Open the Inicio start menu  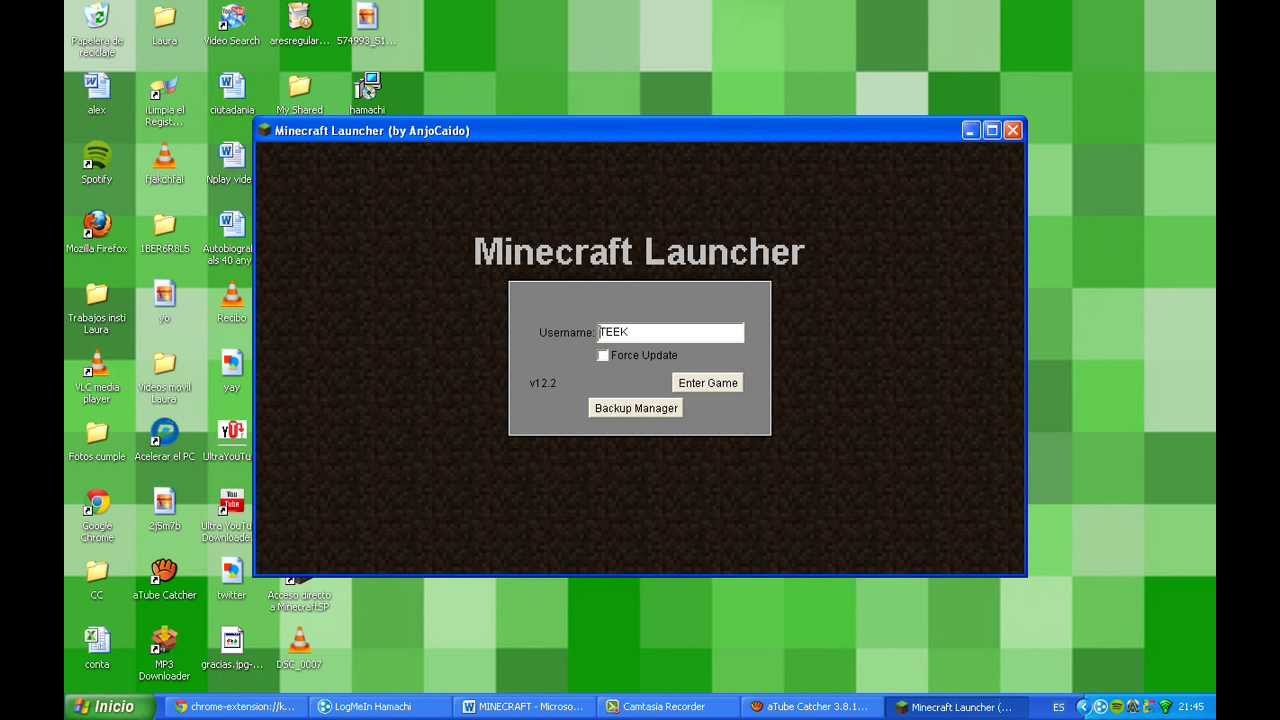click(x=110, y=707)
